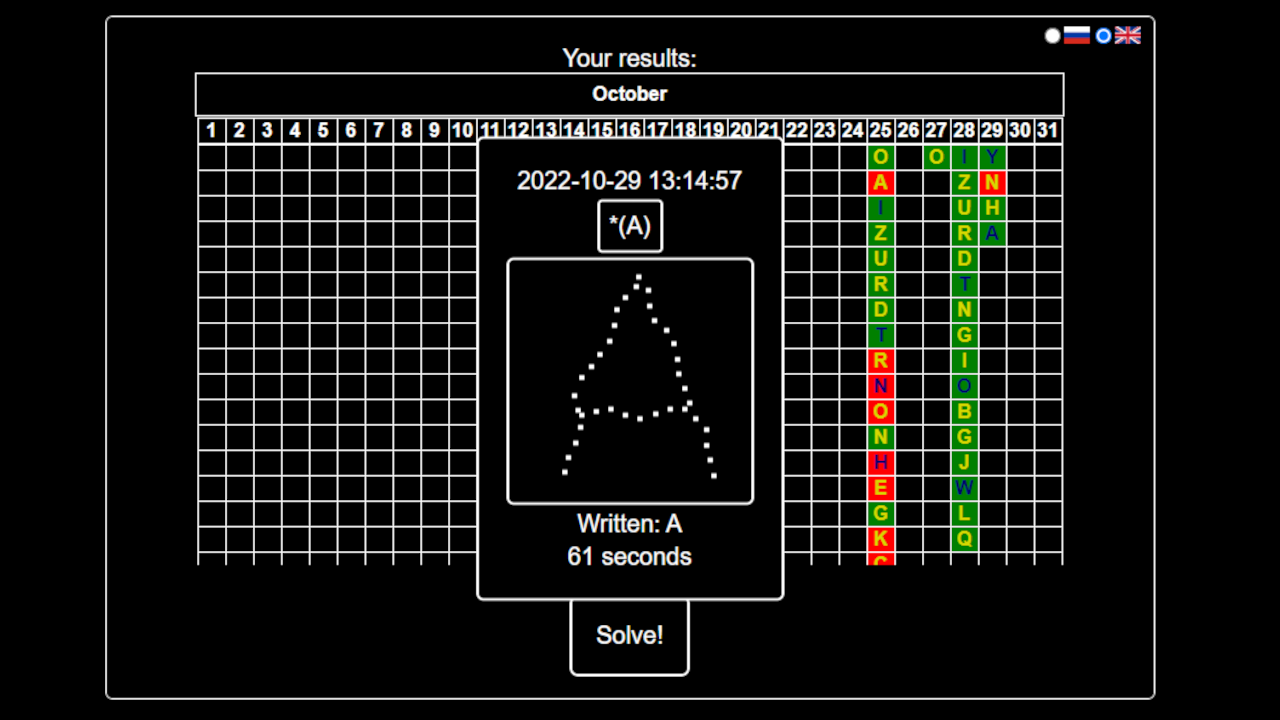Click the green O cell under day 25
Viewport: 1280px width, 720px height.
[882, 157]
